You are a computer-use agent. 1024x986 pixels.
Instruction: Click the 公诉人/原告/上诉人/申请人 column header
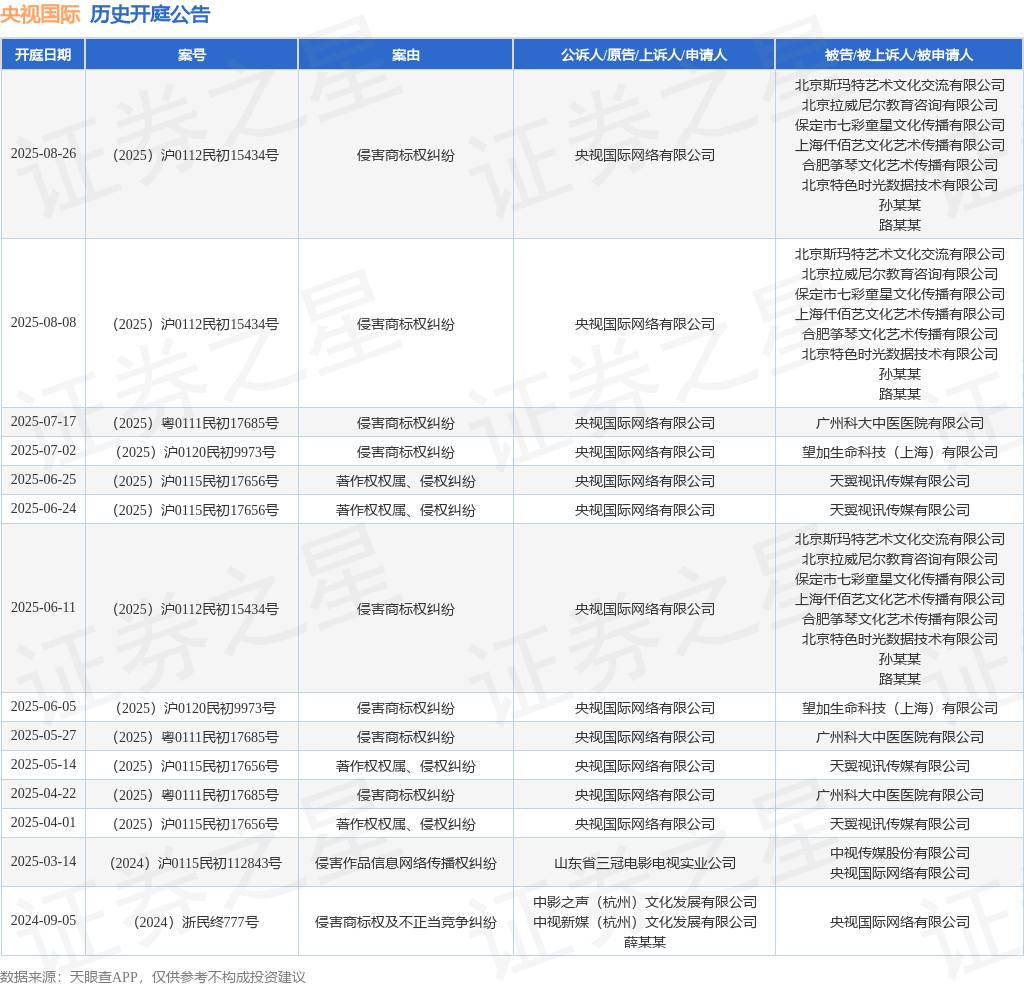(644, 55)
